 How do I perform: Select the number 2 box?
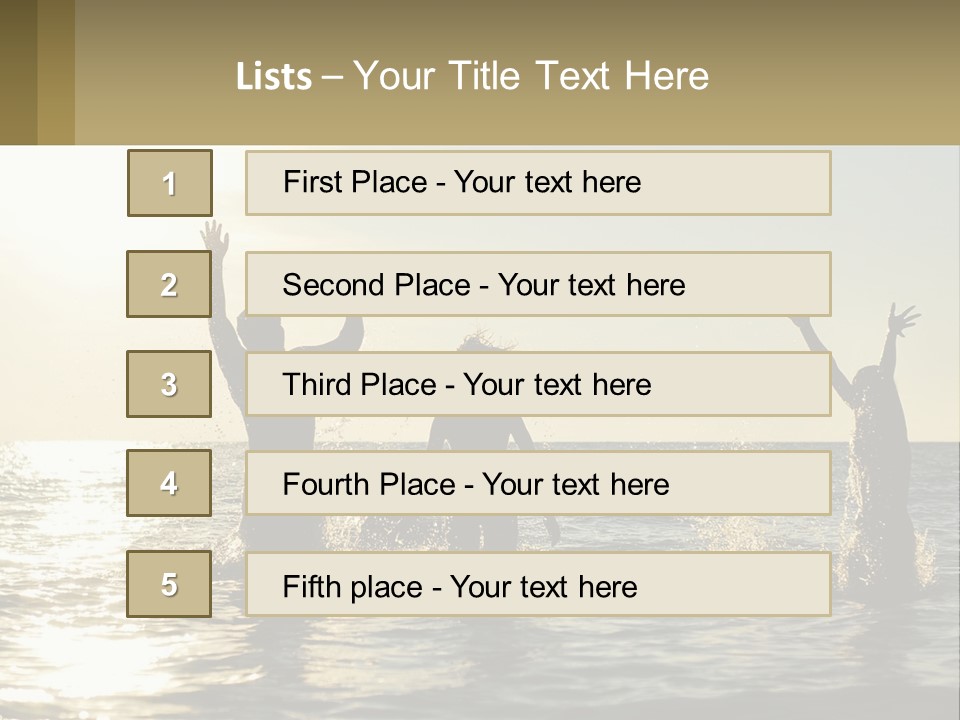click(169, 284)
